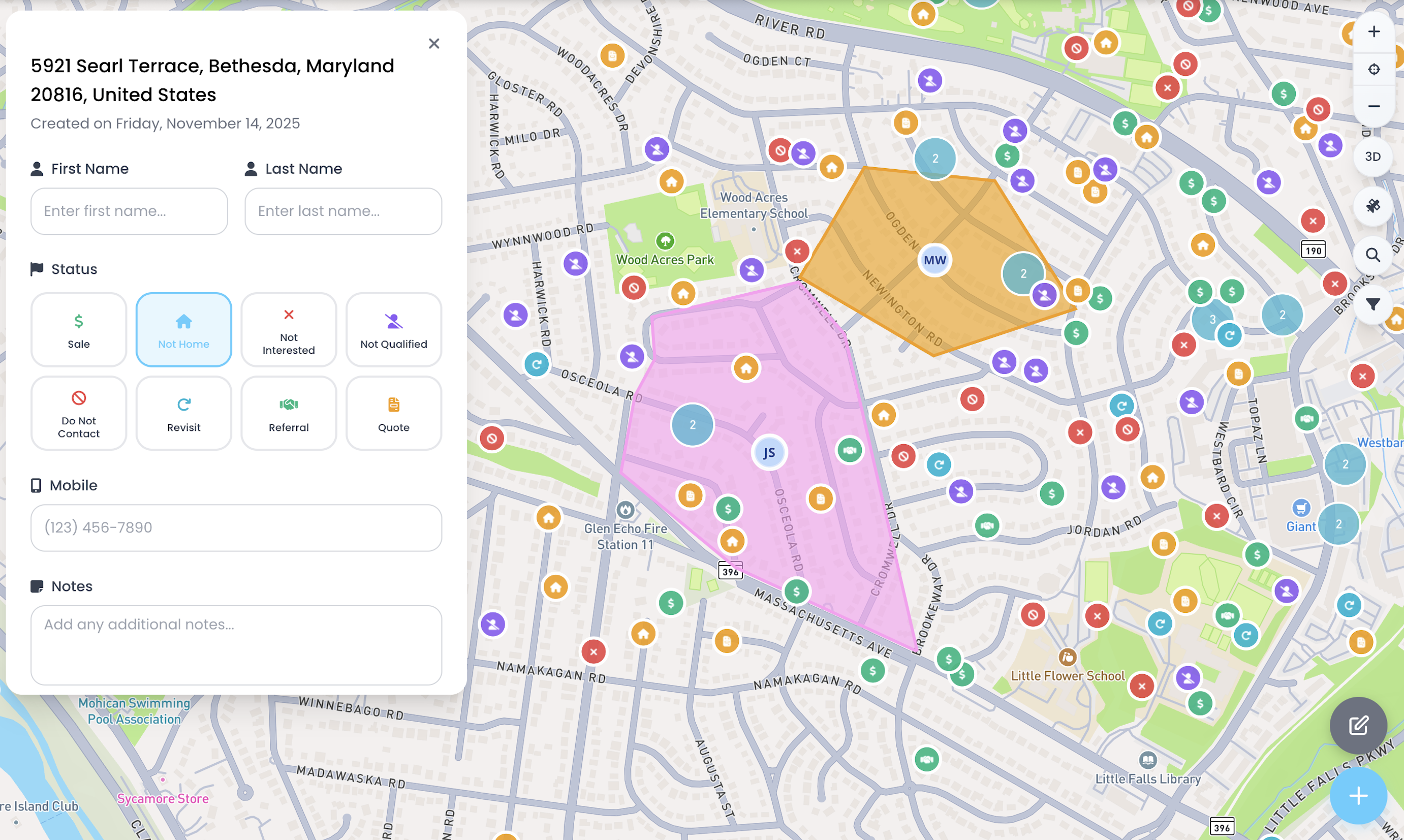
Task: Zoom out of the map
Action: [1374, 106]
